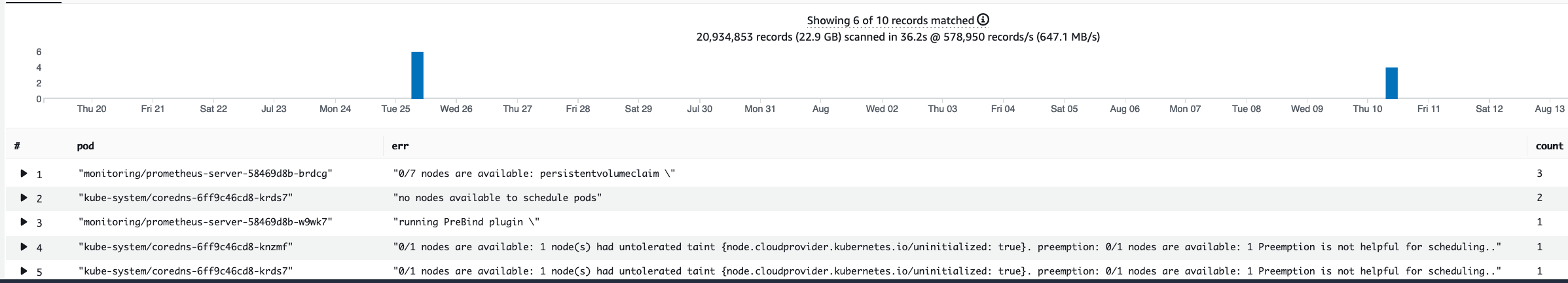Click 'Showing 6 of 10 records matched' text

click(x=890, y=20)
